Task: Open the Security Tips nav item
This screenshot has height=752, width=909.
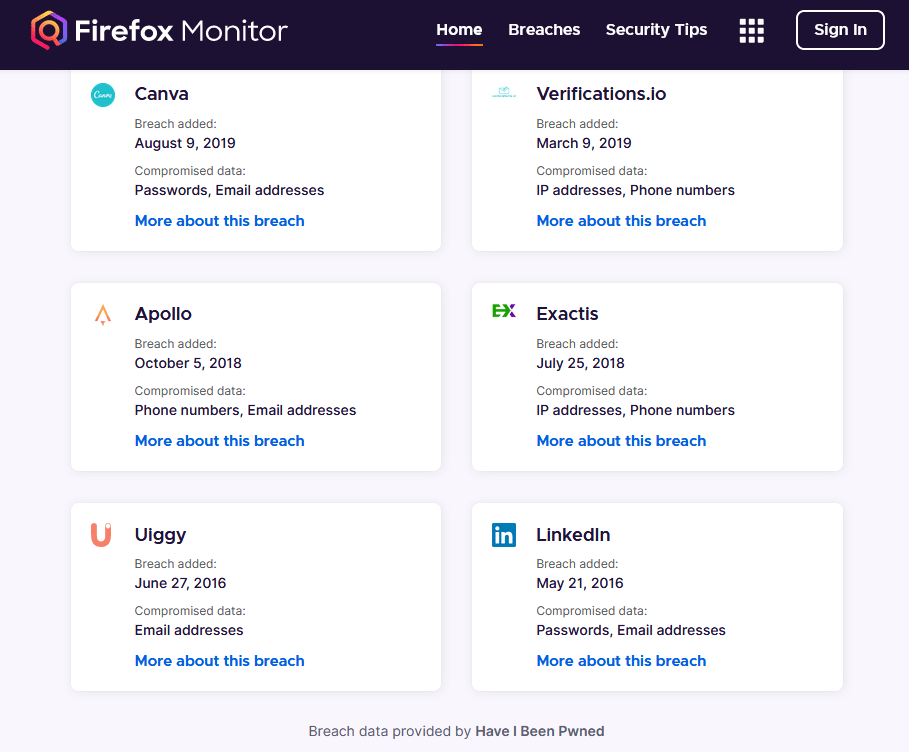Action: click(x=656, y=30)
